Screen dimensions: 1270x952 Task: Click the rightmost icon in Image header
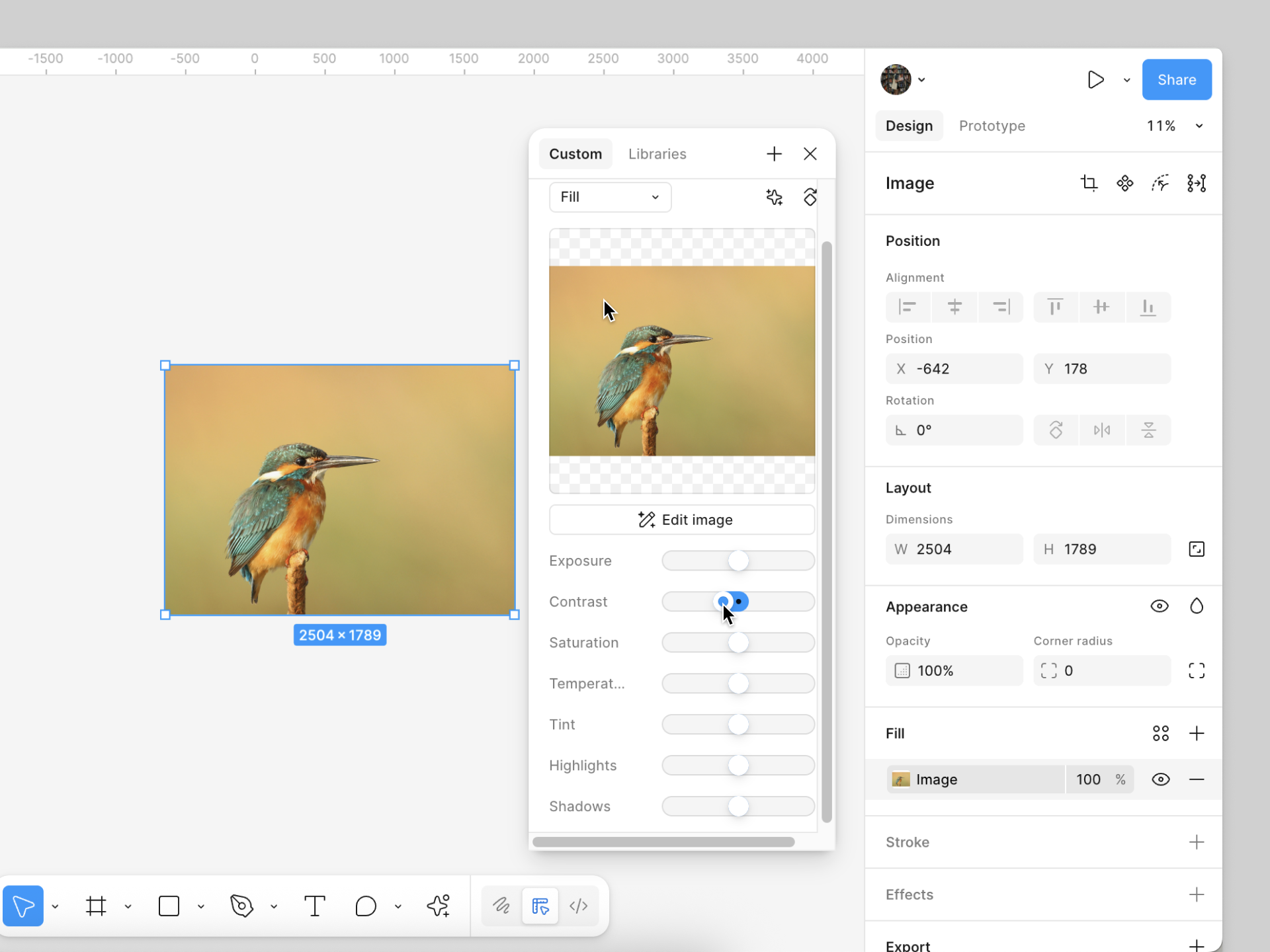(1197, 183)
